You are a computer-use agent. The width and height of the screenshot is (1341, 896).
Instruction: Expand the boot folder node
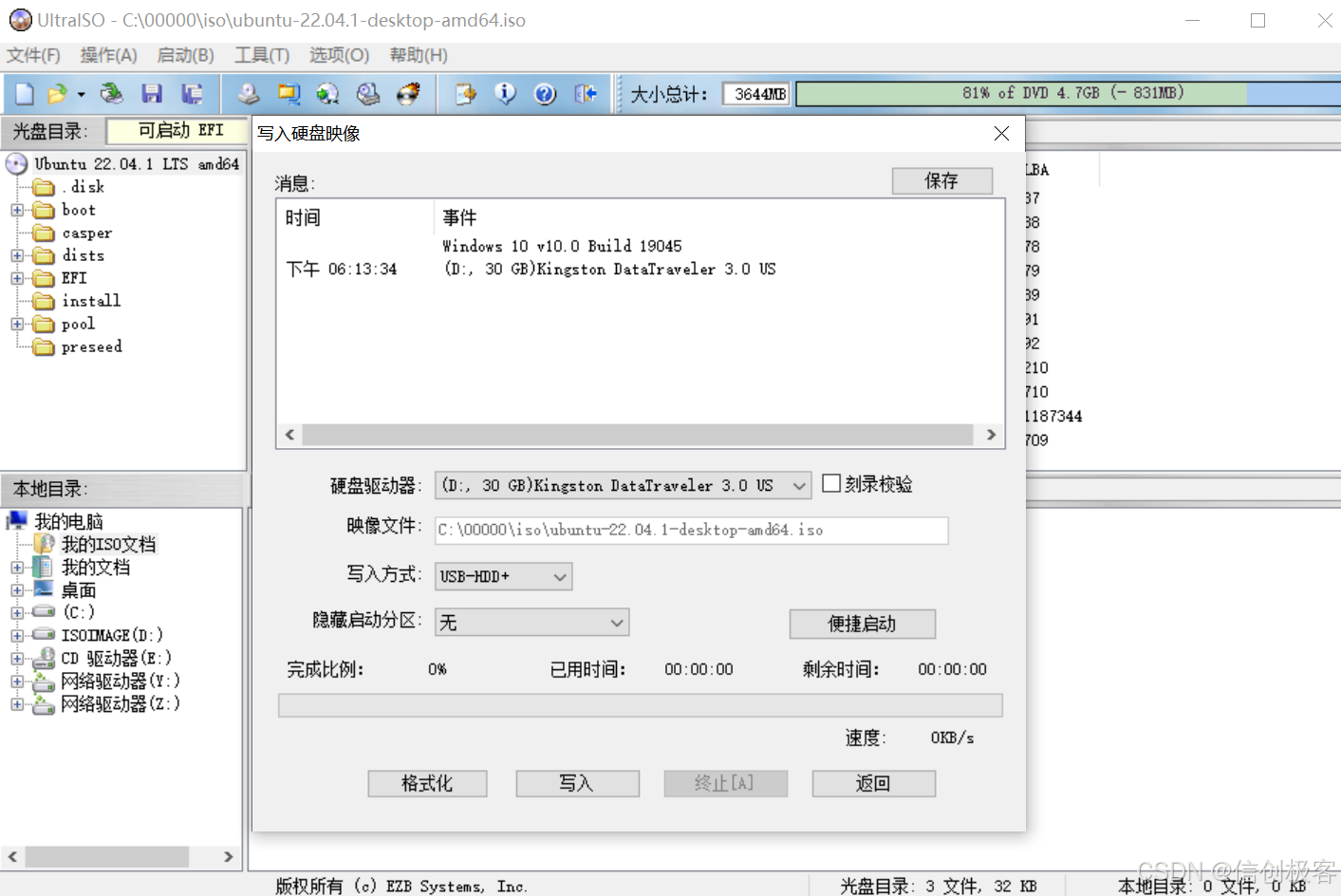[17, 210]
